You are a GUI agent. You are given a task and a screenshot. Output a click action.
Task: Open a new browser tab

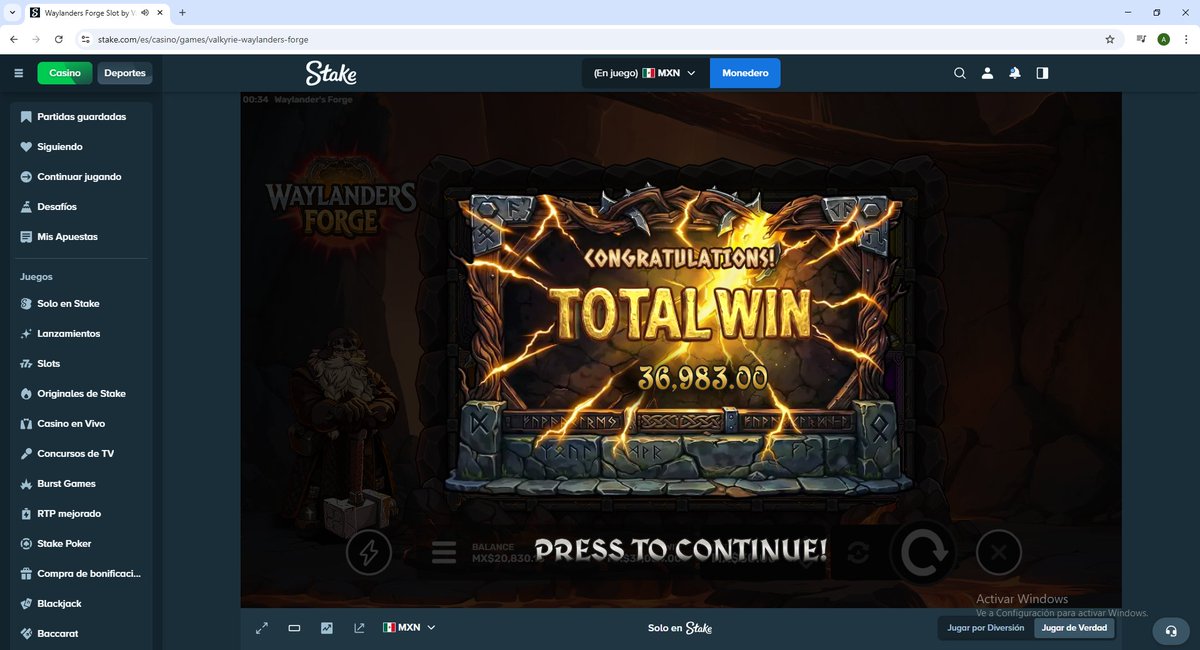[x=182, y=13]
